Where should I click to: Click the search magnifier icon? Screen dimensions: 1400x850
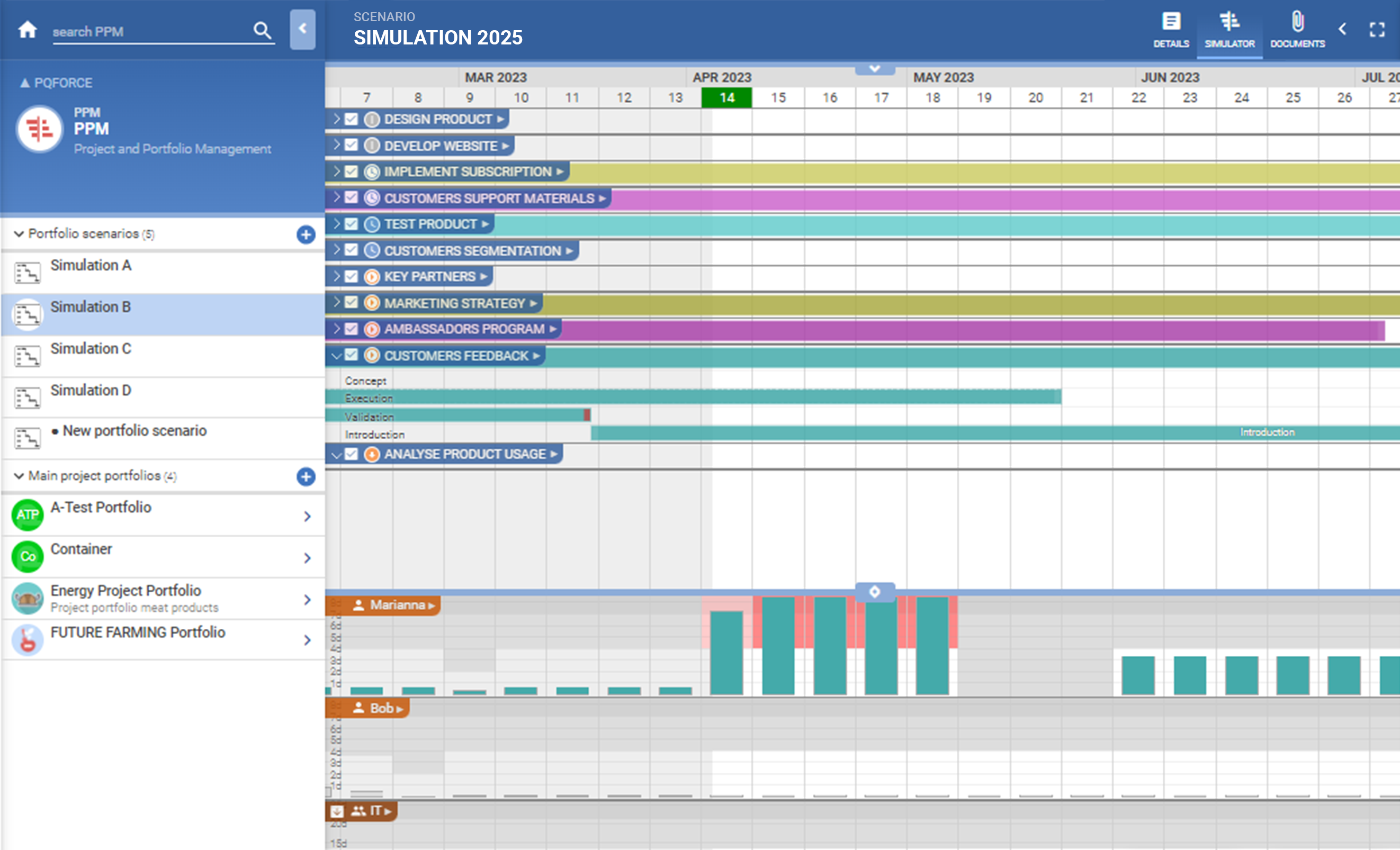[x=262, y=30]
